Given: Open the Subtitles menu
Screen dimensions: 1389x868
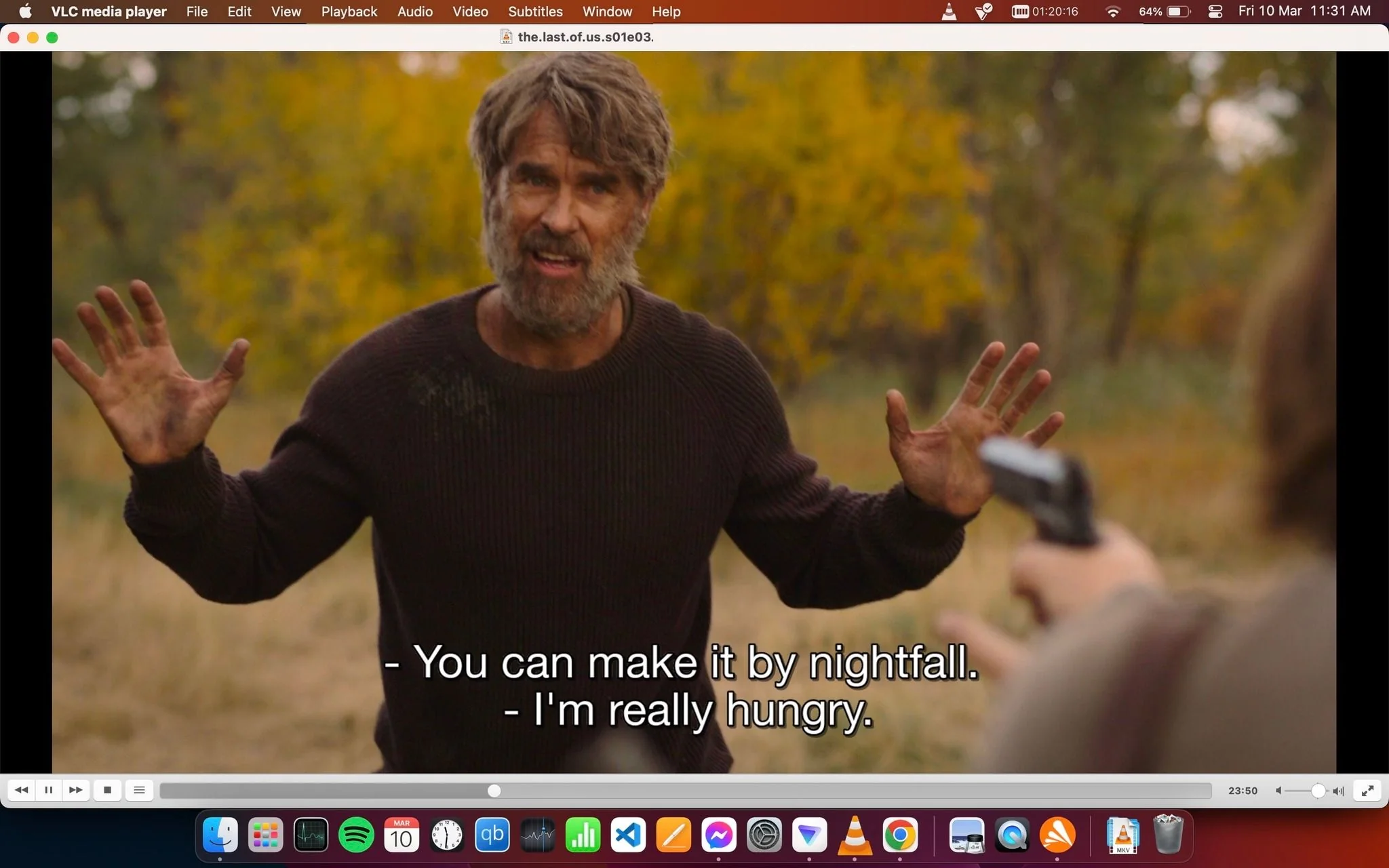Looking at the screenshot, I should click(535, 12).
